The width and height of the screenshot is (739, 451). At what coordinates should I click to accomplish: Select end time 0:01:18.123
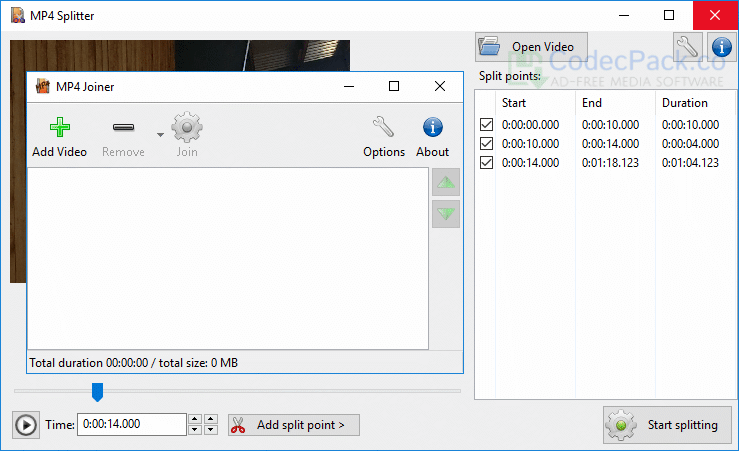[610, 163]
